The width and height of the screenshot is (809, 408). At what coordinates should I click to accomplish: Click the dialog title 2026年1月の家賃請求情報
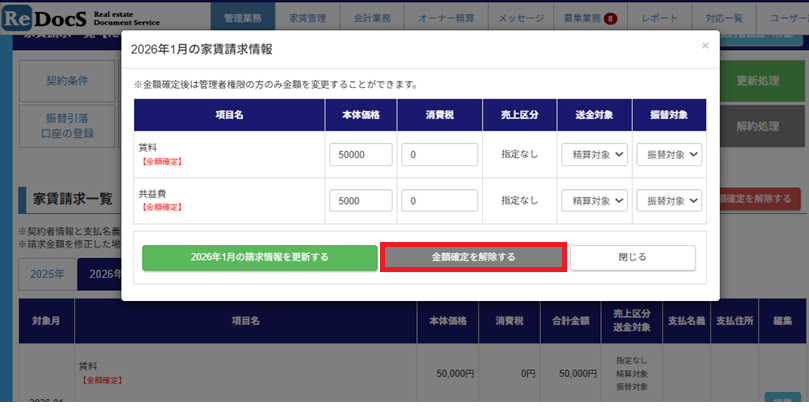point(202,50)
